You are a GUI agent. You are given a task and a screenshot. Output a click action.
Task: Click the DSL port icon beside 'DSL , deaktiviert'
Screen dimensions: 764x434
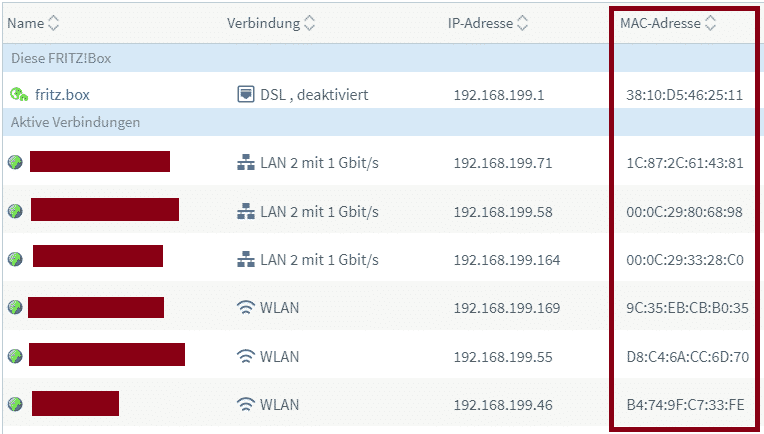[x=246, y=94]
